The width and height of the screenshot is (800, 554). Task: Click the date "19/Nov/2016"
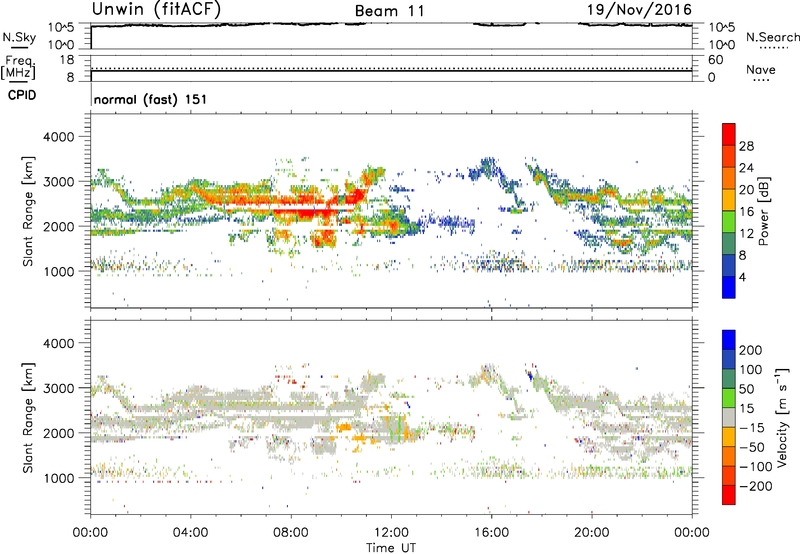[639, 10]
